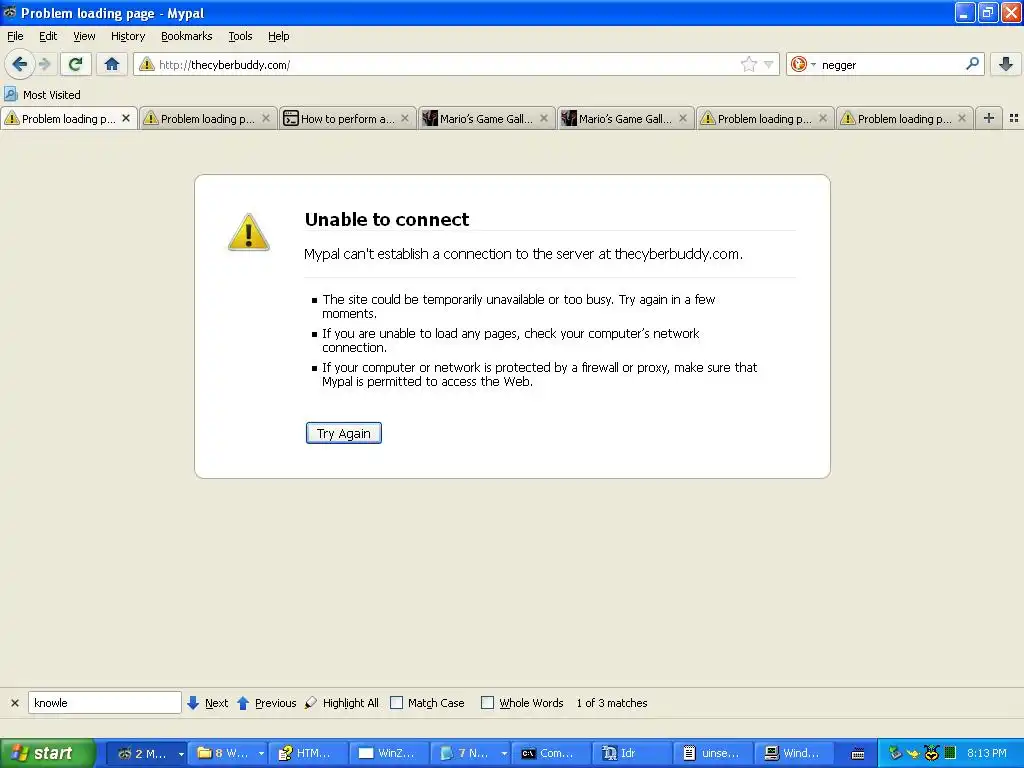
Task: Open the Downloads arrow button
Action: (x=1006, y=64)
